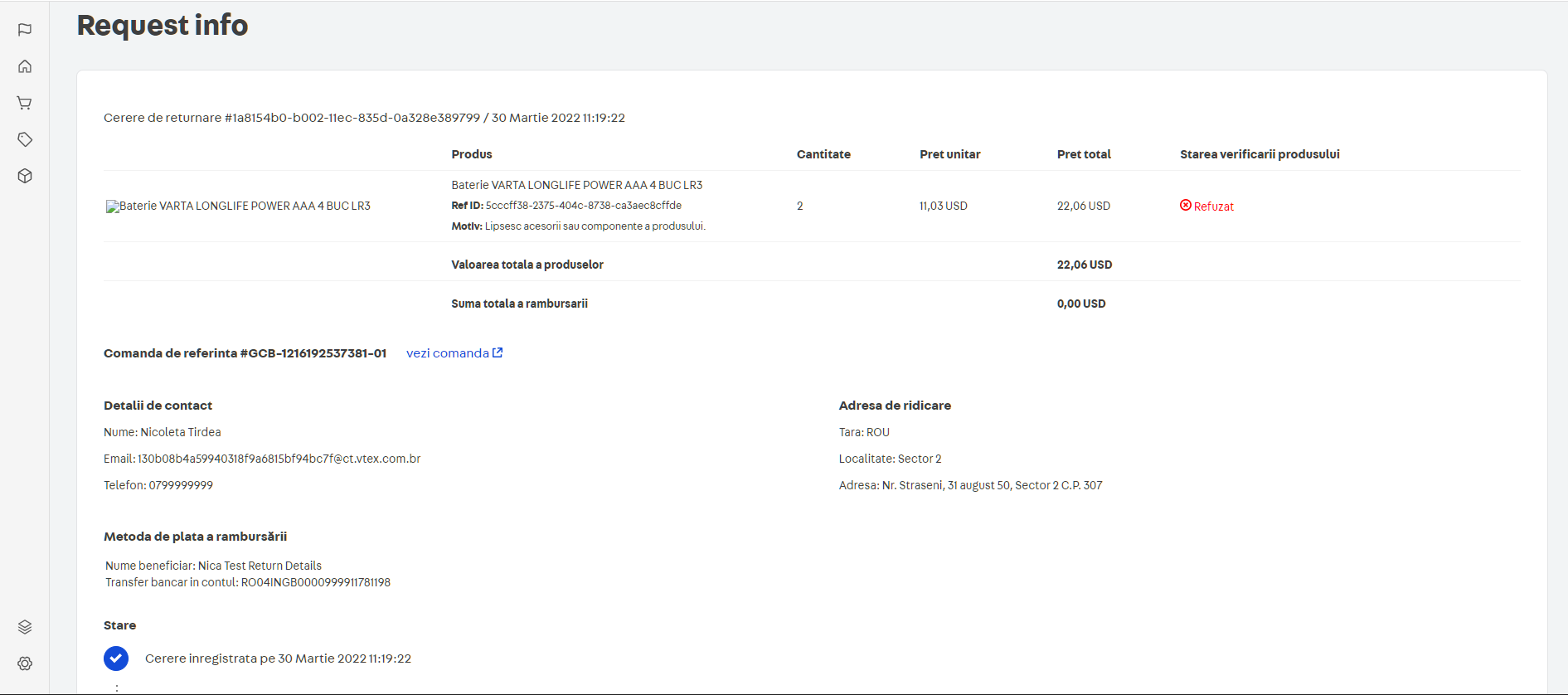Click the row total price 22,06 USD
The height and width of the screenshot is (695, 1568).
click(x=1084, y=206)
